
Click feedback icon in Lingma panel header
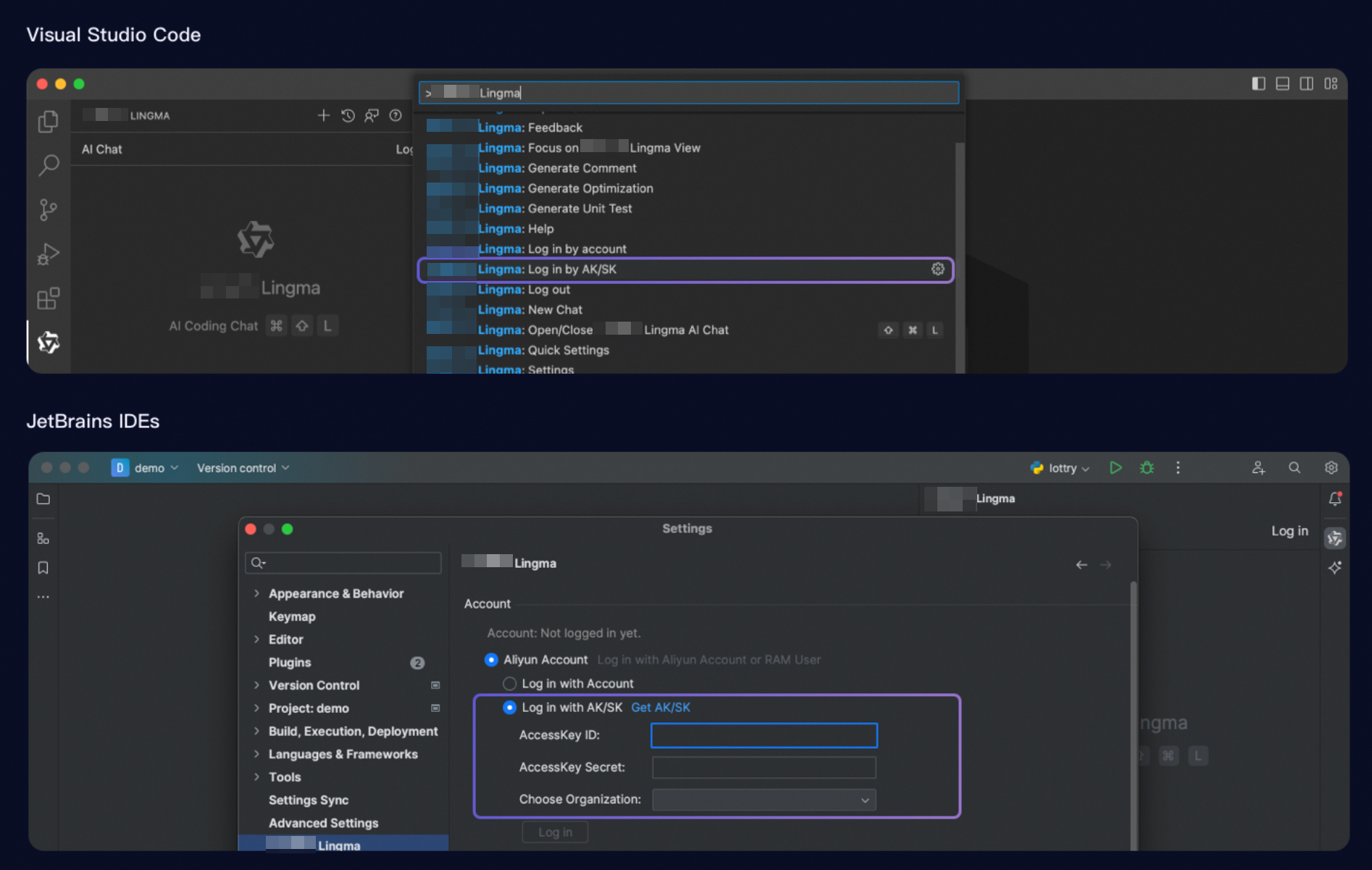(372, 115)
